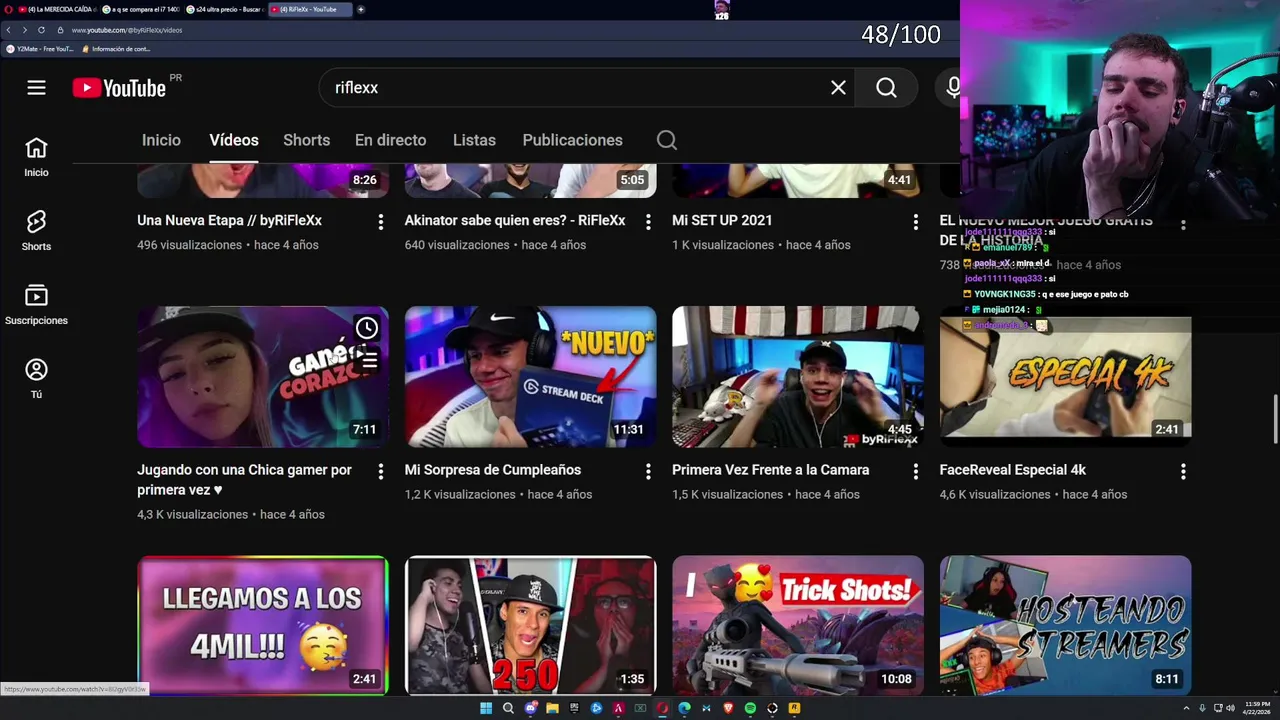The image size is (1280, 720).
Task: Open the YouTube hamburger guide menu
Action: (x=36, y=88)
